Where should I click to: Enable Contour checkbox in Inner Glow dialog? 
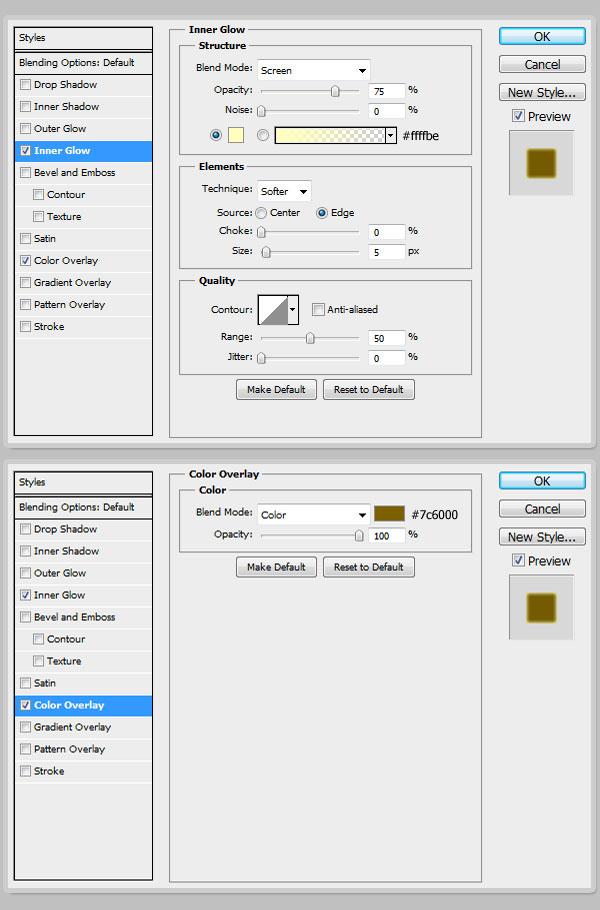point(38,194)
